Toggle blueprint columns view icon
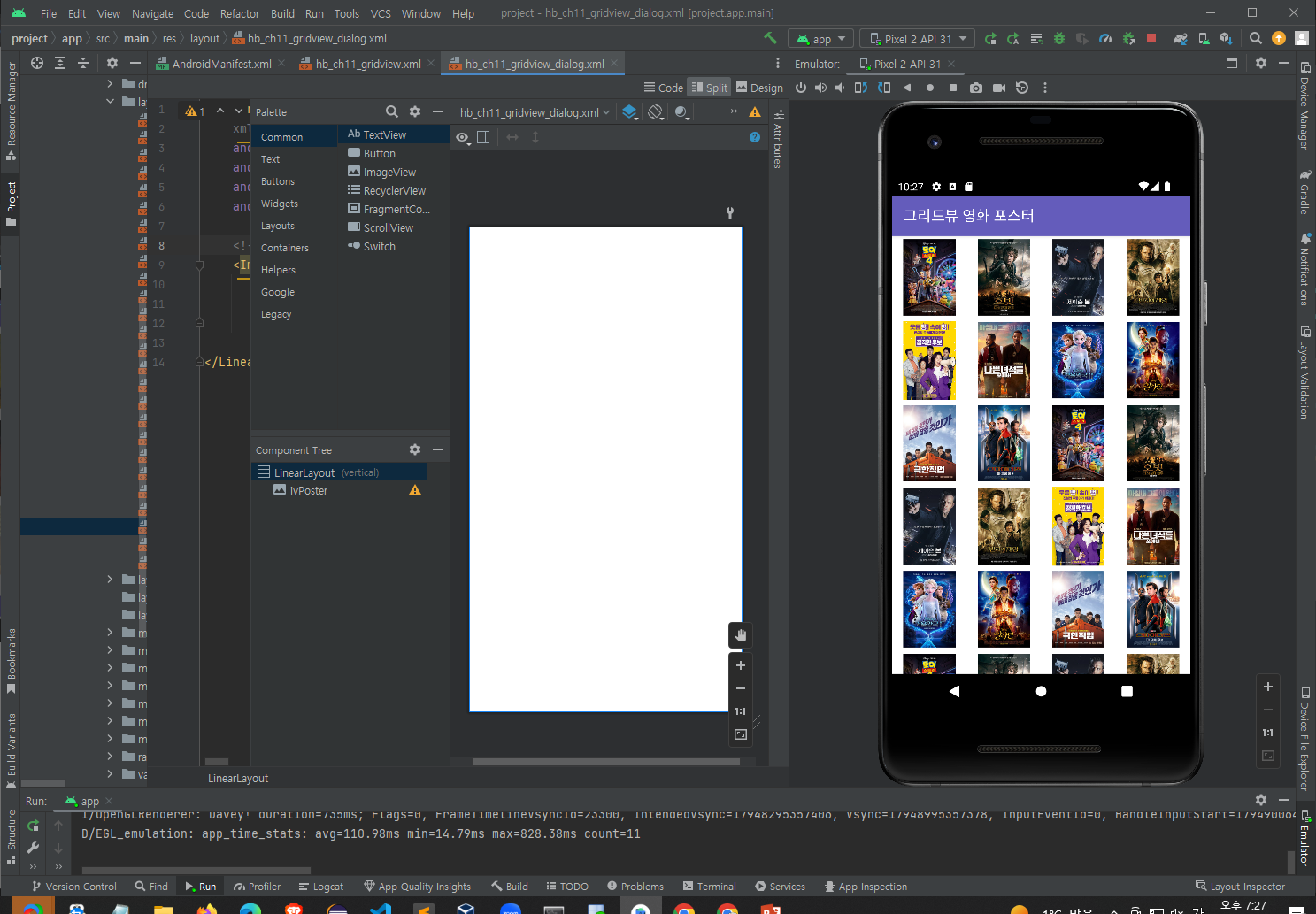The width and height of the screenshot is (1316, 914). (483, 137)
